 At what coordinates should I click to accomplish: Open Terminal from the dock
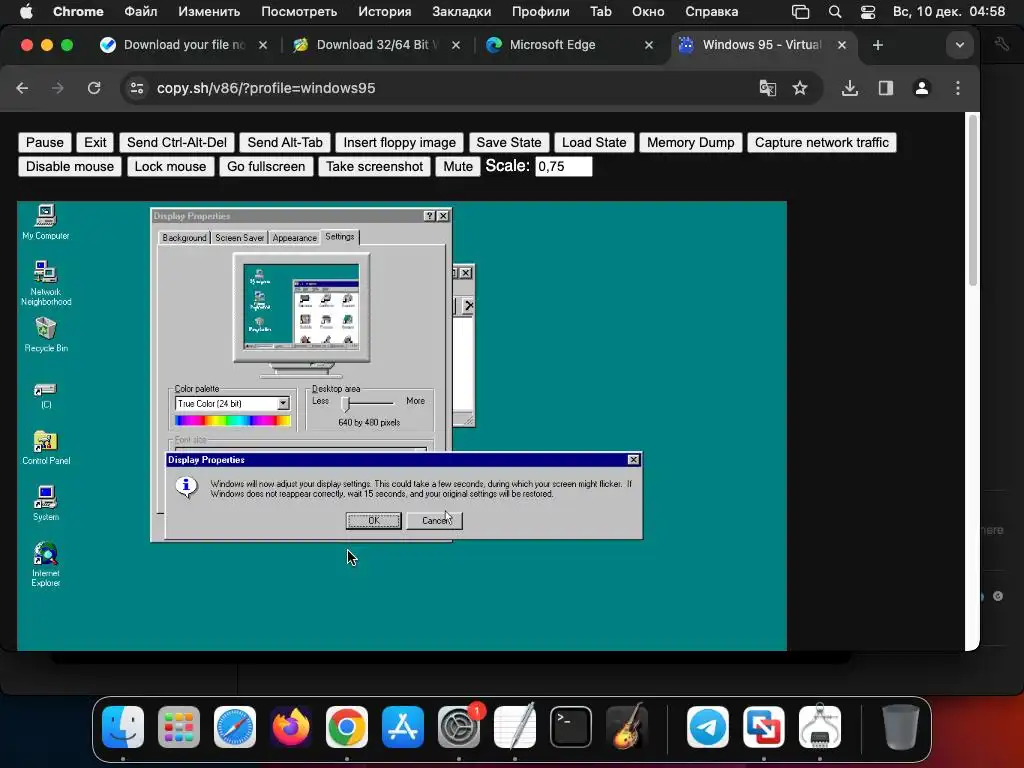click(x=571, y=726)
